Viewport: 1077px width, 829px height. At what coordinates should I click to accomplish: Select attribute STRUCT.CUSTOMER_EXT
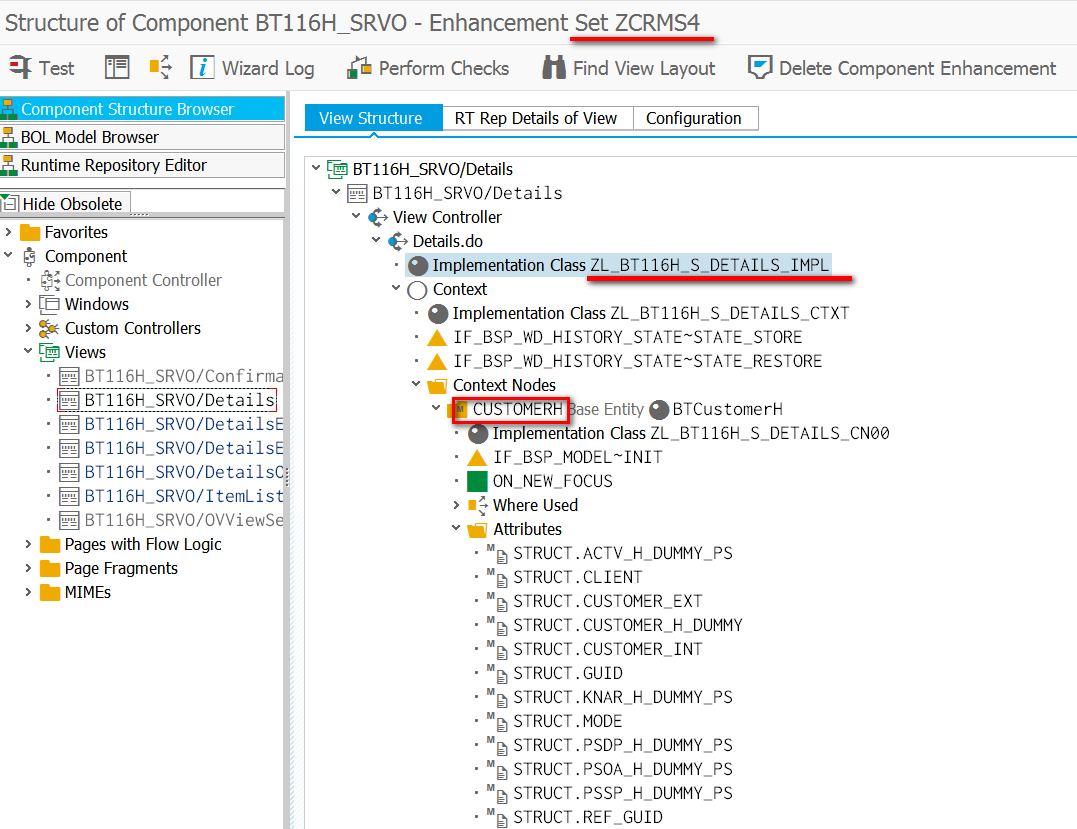pyautogui.click(x=608, y=602)
